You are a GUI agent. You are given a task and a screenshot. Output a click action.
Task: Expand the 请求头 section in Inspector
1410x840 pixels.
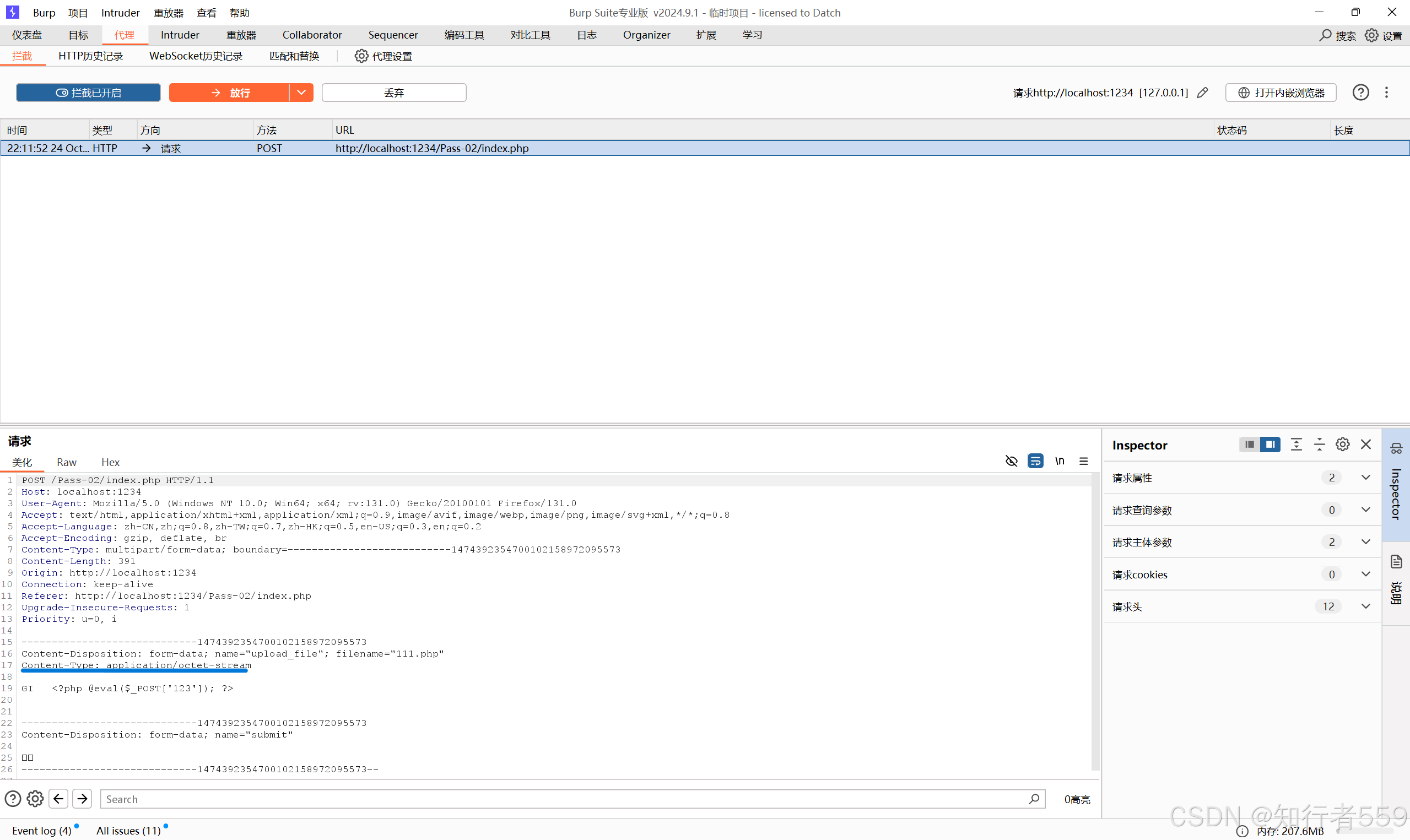pyautogui.click(x=1365, y=606)
